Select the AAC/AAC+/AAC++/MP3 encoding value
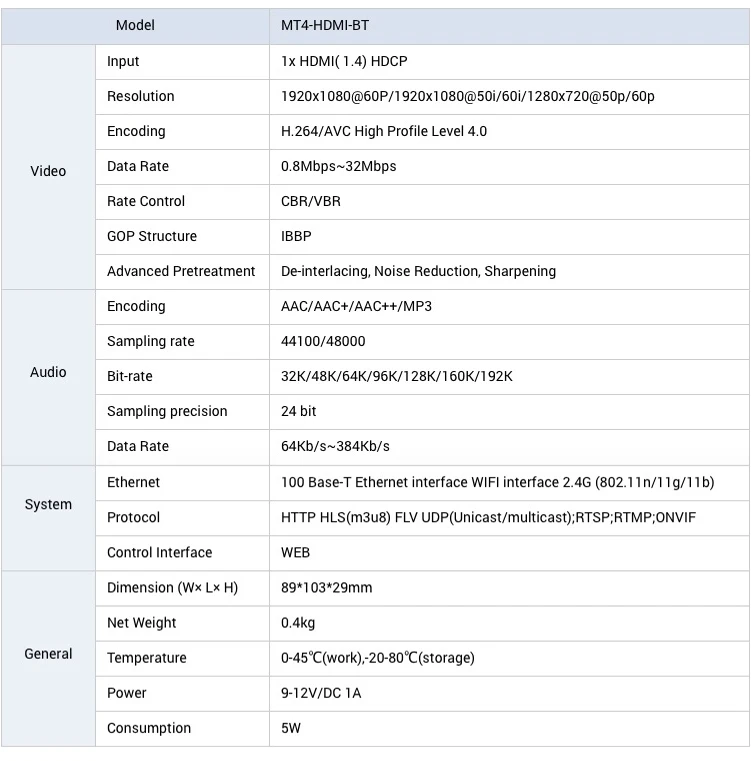This screenshot has height=761, width=751. pyautogui.click(x=356, y=306)
